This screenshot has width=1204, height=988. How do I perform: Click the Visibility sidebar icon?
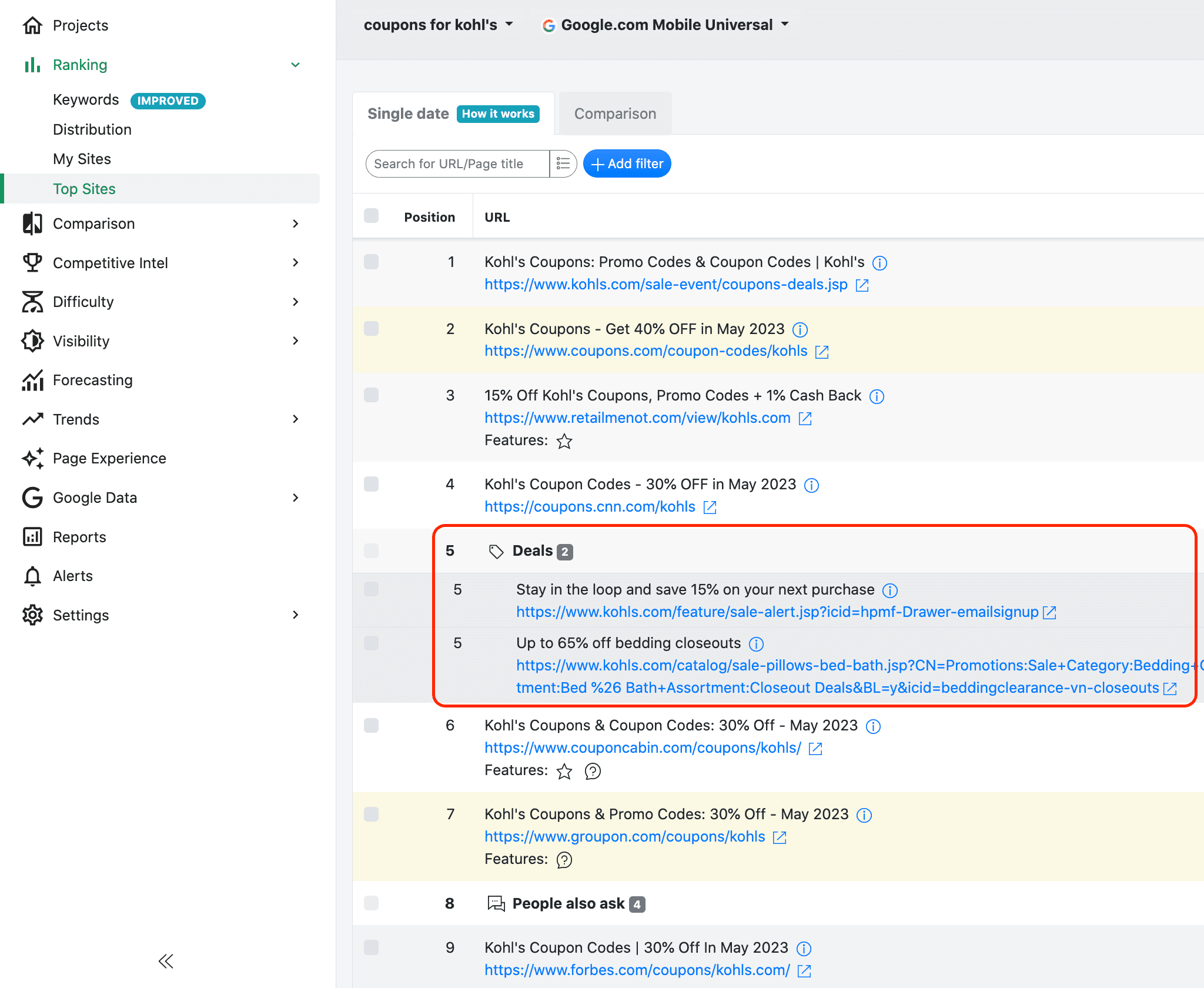(32, 341)
